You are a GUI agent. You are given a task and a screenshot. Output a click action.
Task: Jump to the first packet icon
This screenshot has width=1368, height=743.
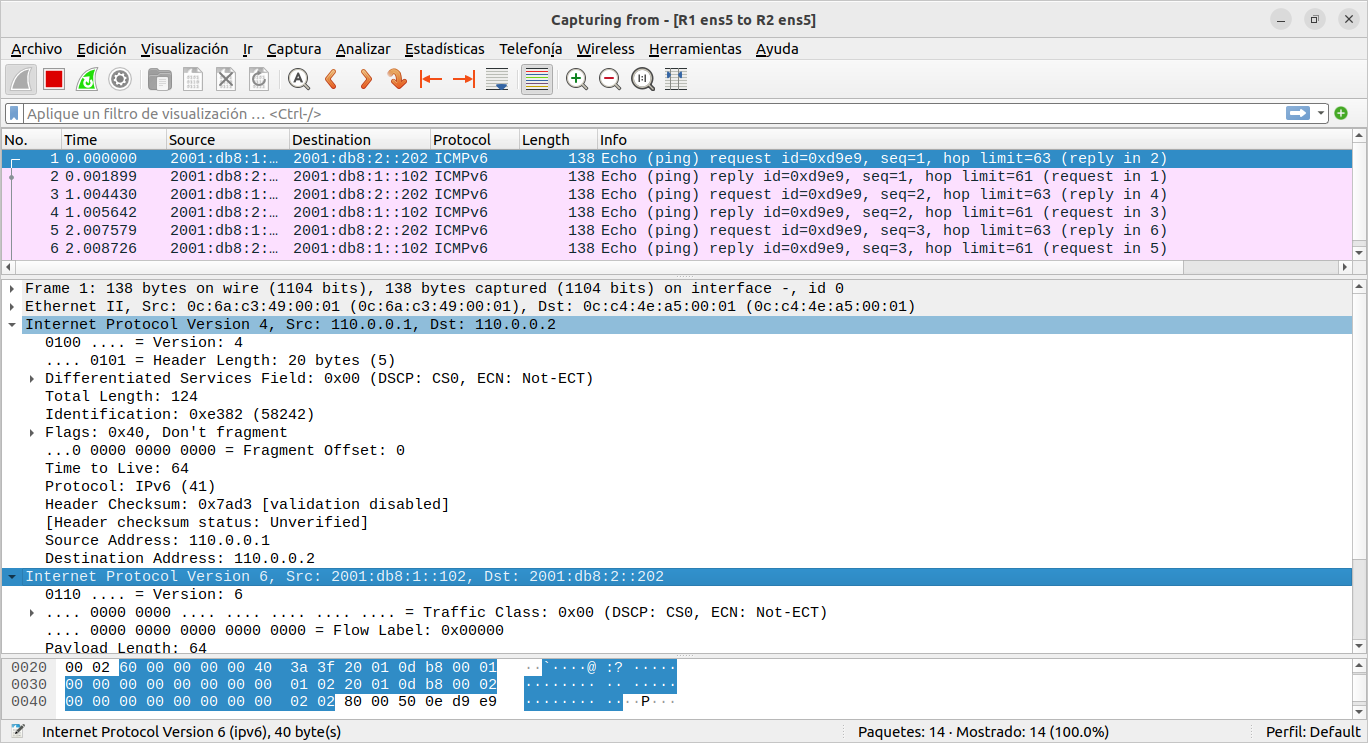click(x=431, y=79)
